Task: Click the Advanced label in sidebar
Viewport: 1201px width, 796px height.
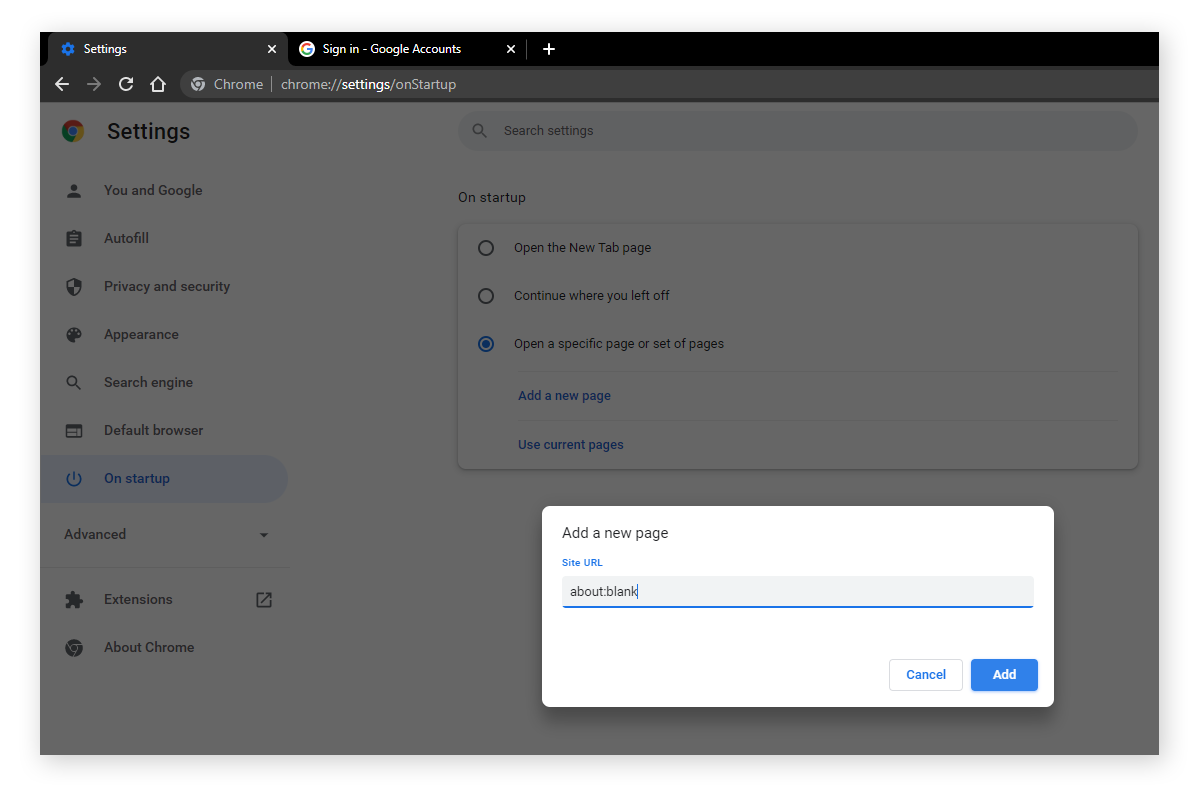Action: coord(95,534)
